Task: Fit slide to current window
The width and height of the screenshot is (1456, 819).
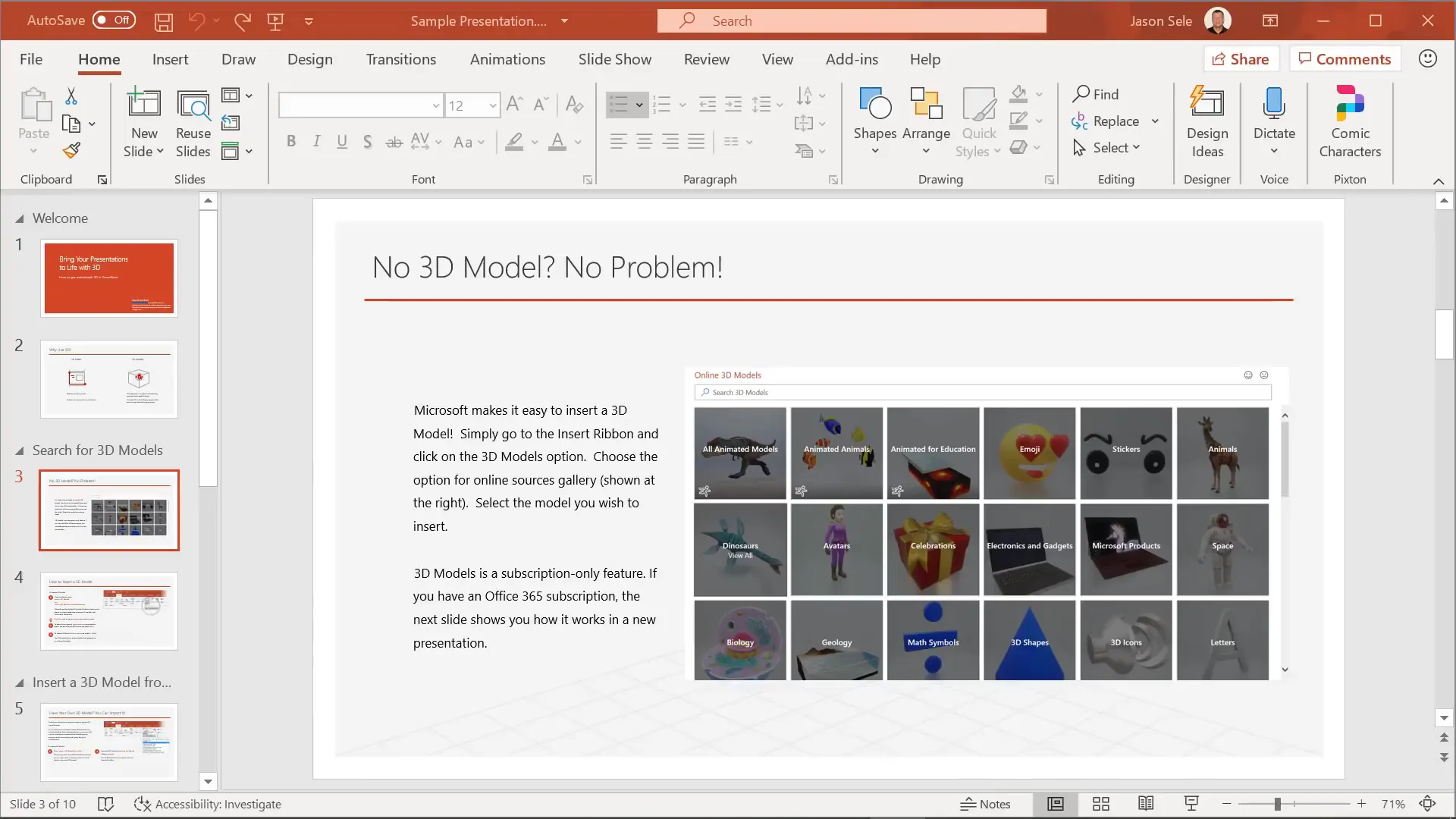Action: (1427, 804)
